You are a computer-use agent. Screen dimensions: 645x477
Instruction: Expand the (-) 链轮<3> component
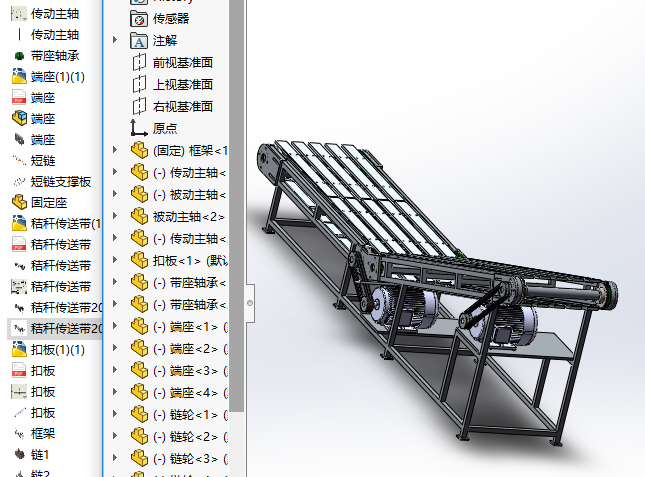(x=115, y=459)
